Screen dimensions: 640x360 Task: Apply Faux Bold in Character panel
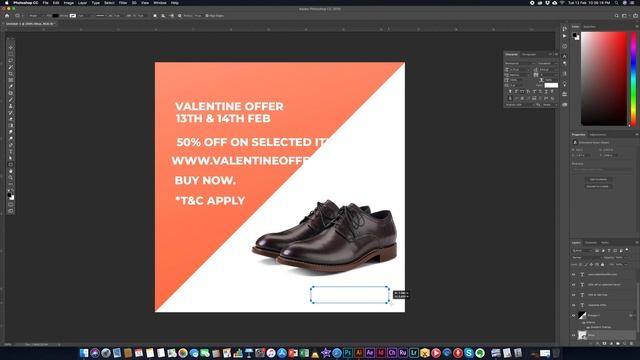[510, 91]
